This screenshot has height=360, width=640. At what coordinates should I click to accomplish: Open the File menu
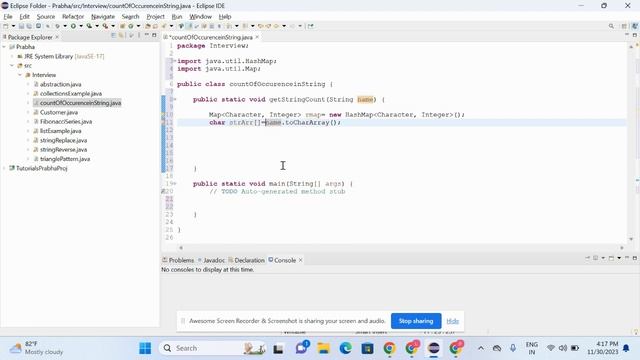click(x=8, y=17)
